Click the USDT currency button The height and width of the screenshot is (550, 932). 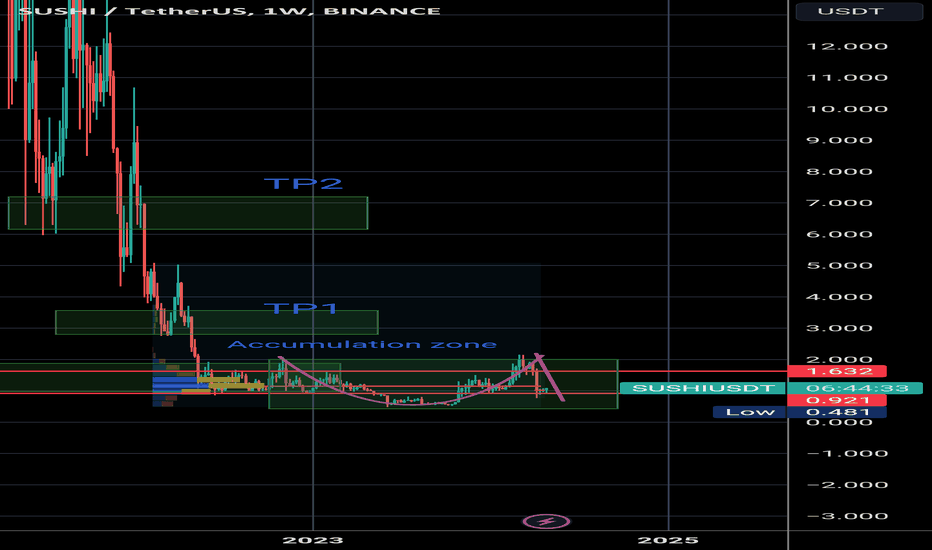(x=858, y=11)
